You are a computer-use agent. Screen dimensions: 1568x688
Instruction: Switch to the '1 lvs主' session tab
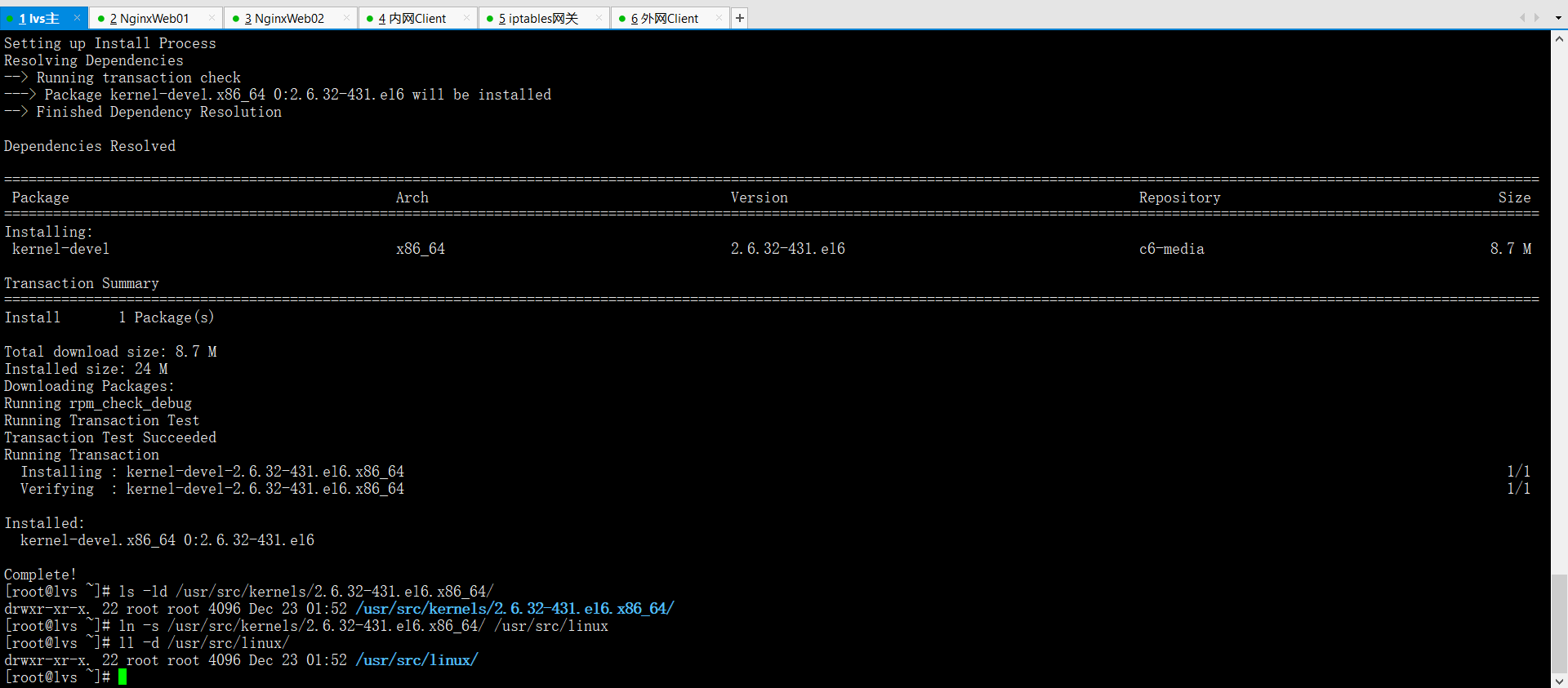(39, 18)
